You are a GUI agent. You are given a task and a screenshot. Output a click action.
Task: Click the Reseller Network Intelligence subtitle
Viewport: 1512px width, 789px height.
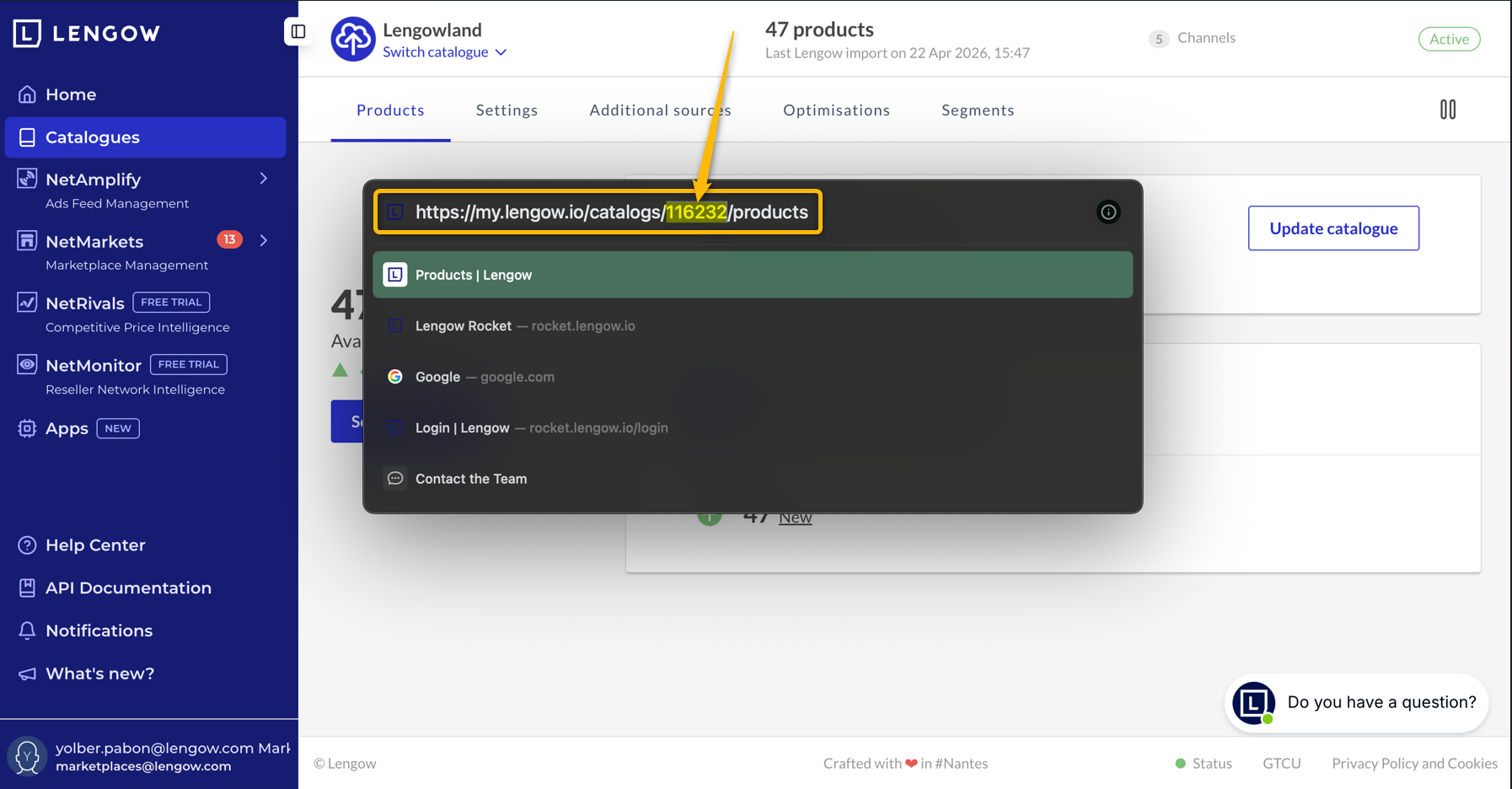click(135, 390)
